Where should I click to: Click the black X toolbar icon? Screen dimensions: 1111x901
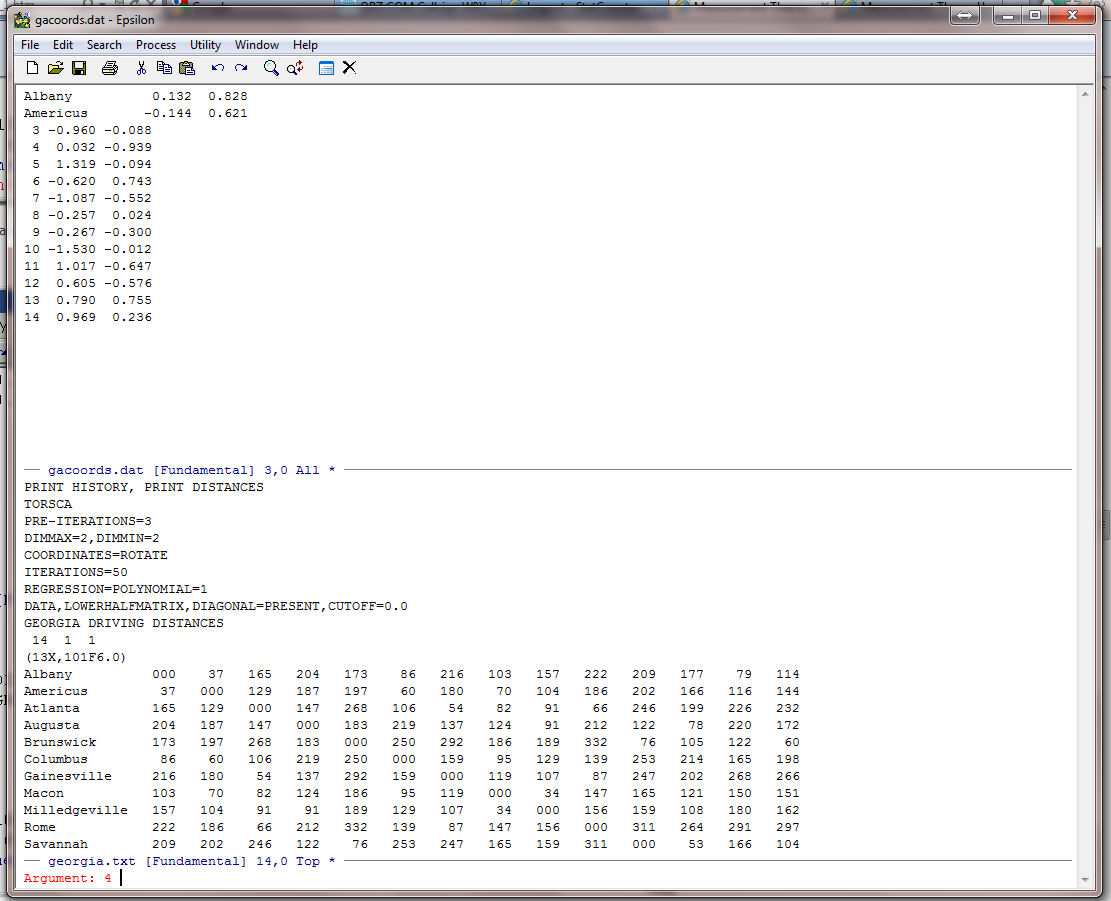349,68
